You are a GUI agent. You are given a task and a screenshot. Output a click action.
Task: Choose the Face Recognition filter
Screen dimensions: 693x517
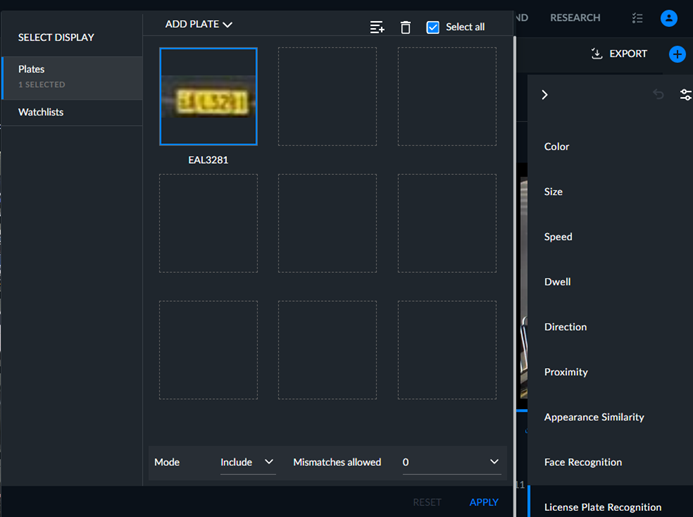coord(583,462)
